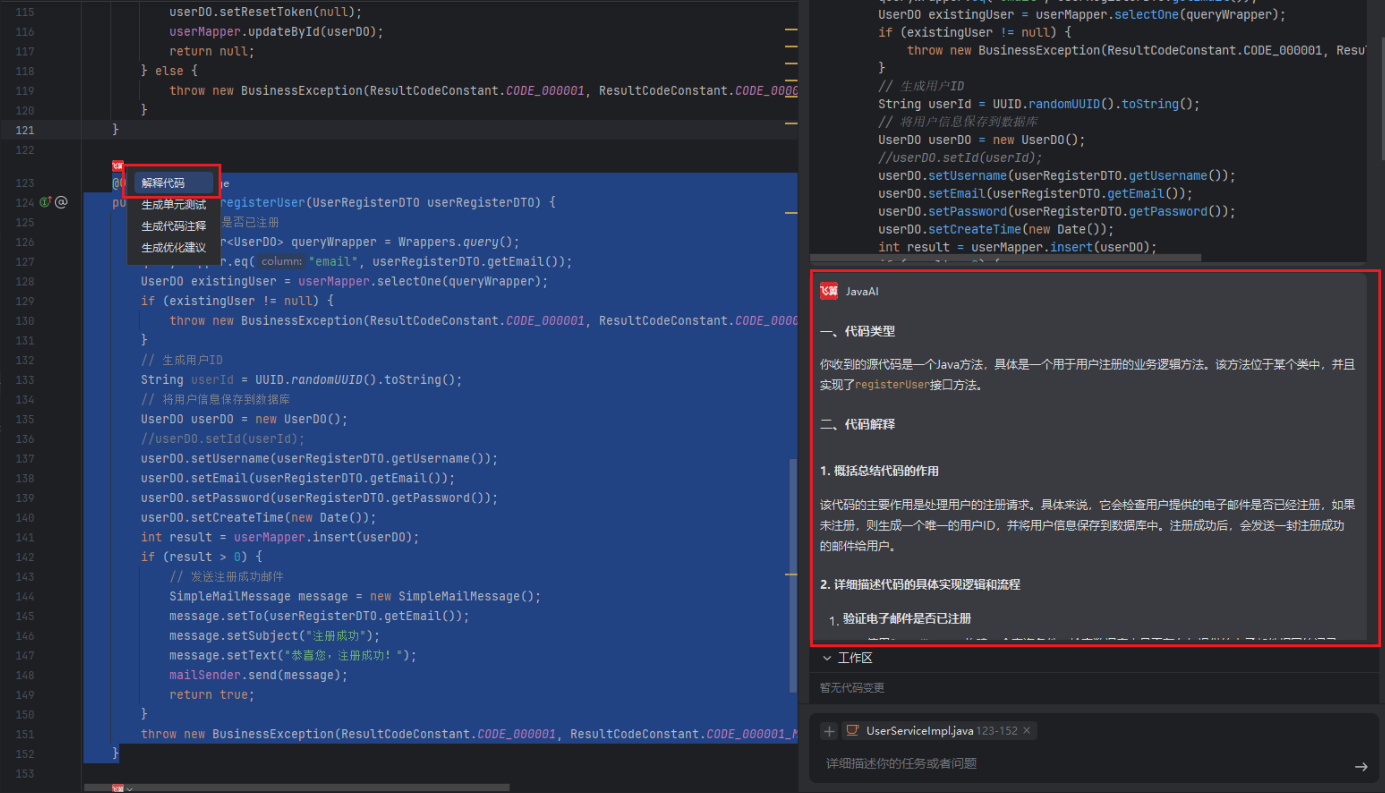
Task: Click the Java file icon in the UserServiceImpl.java chip
Action: [854, 731]
